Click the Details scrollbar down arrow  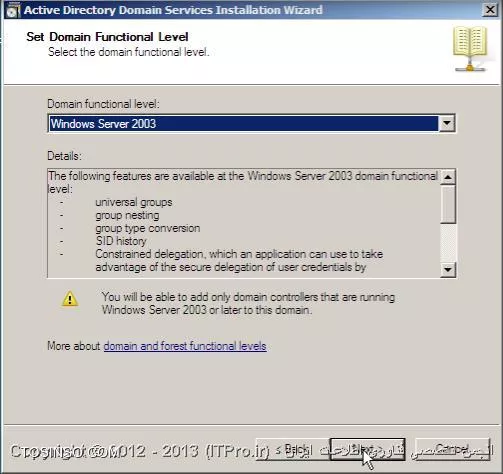tap(448, 269)
